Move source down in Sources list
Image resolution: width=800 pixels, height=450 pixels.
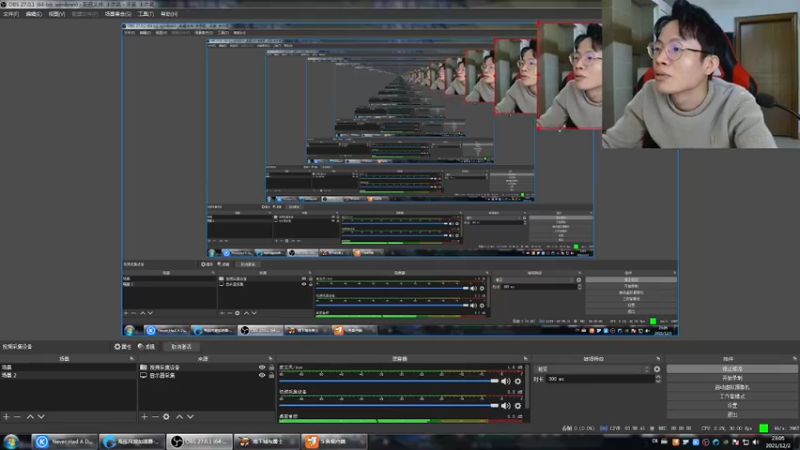190,417
